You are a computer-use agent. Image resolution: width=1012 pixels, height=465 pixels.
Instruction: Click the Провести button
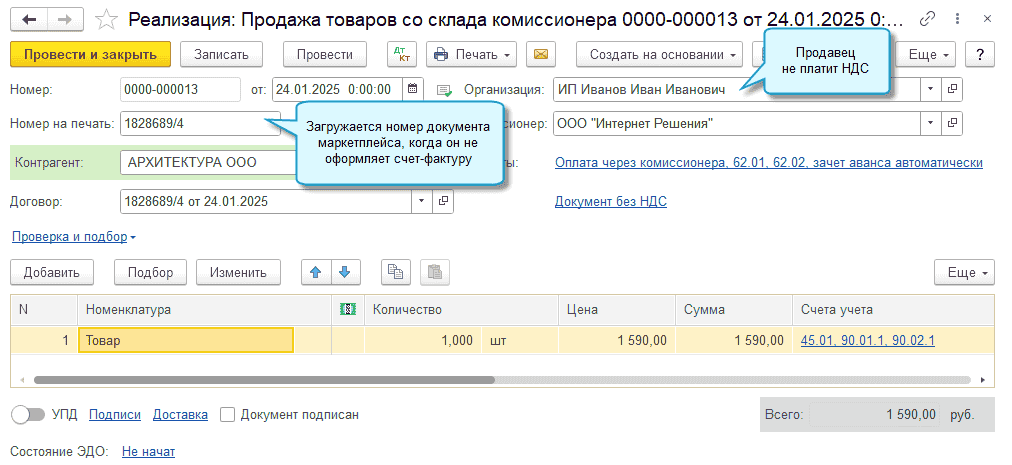pos(325,54)
